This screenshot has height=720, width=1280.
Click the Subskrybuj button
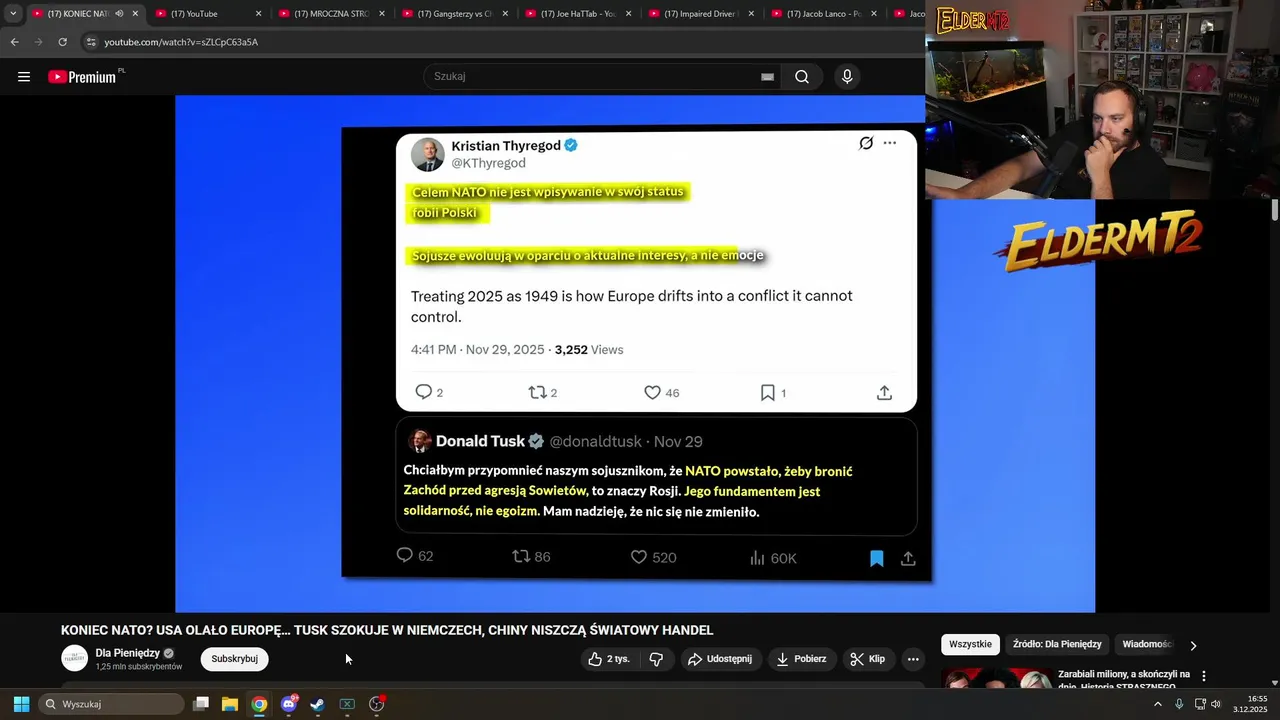[234, 659]
